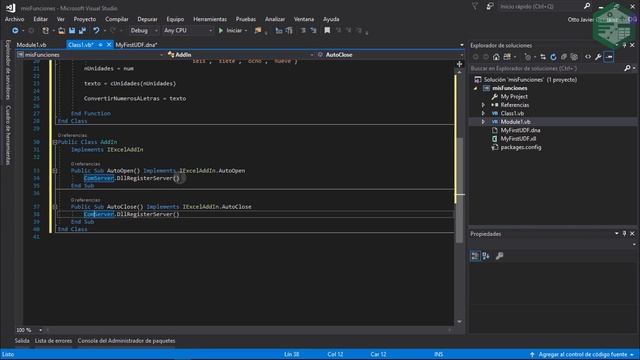Toggle auto-hide pin on Propiedades panel

point(624,233)
